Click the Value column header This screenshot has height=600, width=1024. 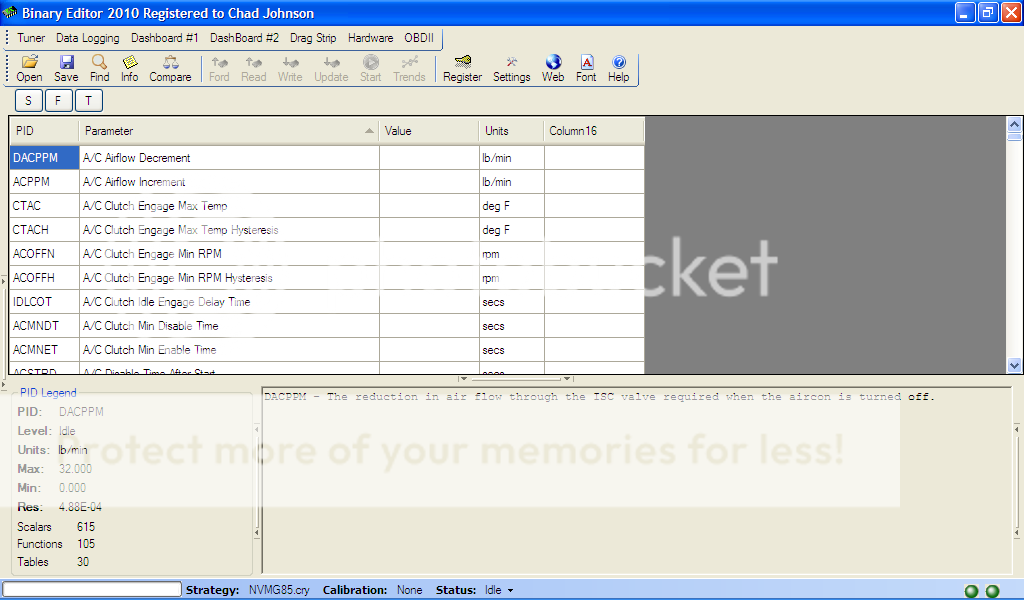point(428,131)
